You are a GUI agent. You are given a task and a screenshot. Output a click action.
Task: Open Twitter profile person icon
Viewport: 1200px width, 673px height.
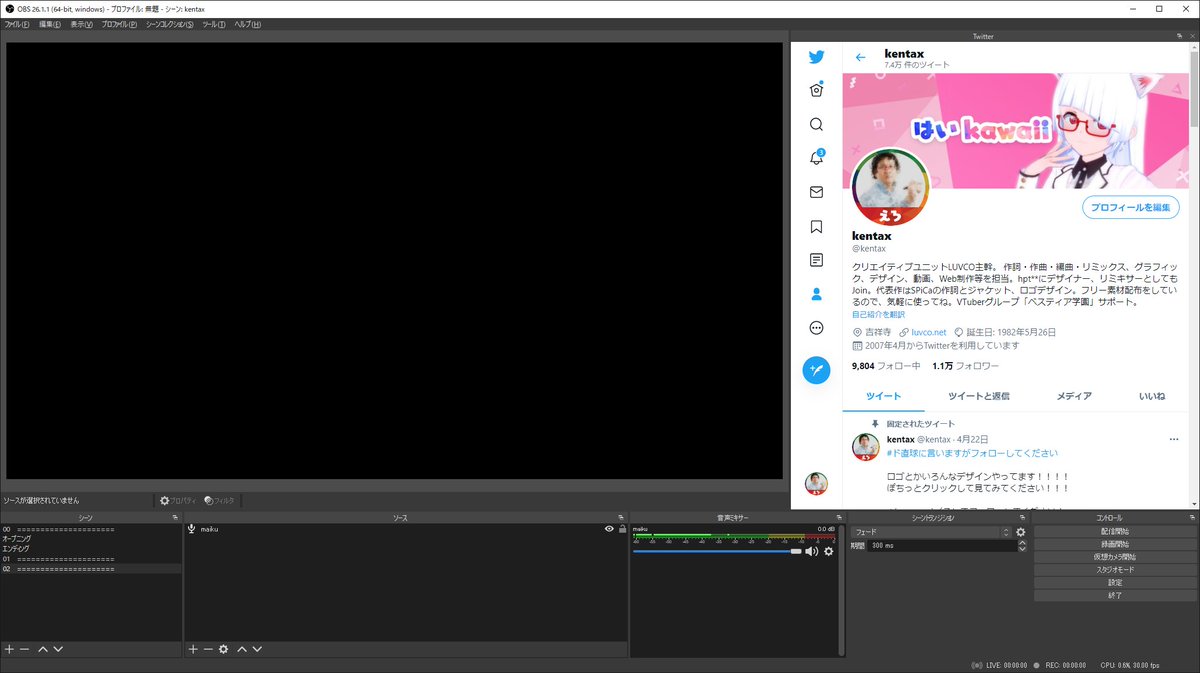pos(816,294)
